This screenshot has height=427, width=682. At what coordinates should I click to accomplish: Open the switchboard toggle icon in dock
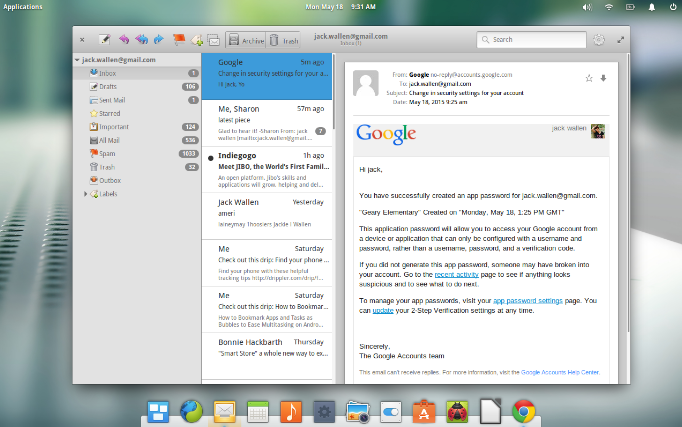(391, 412)
